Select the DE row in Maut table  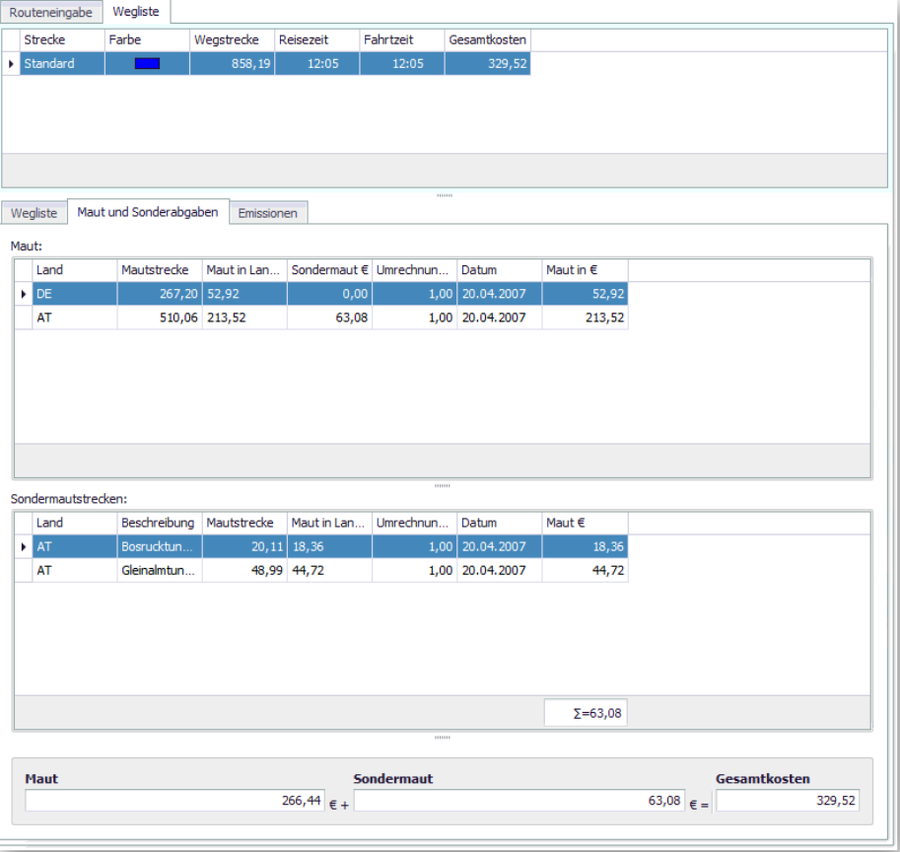(74, 294)
